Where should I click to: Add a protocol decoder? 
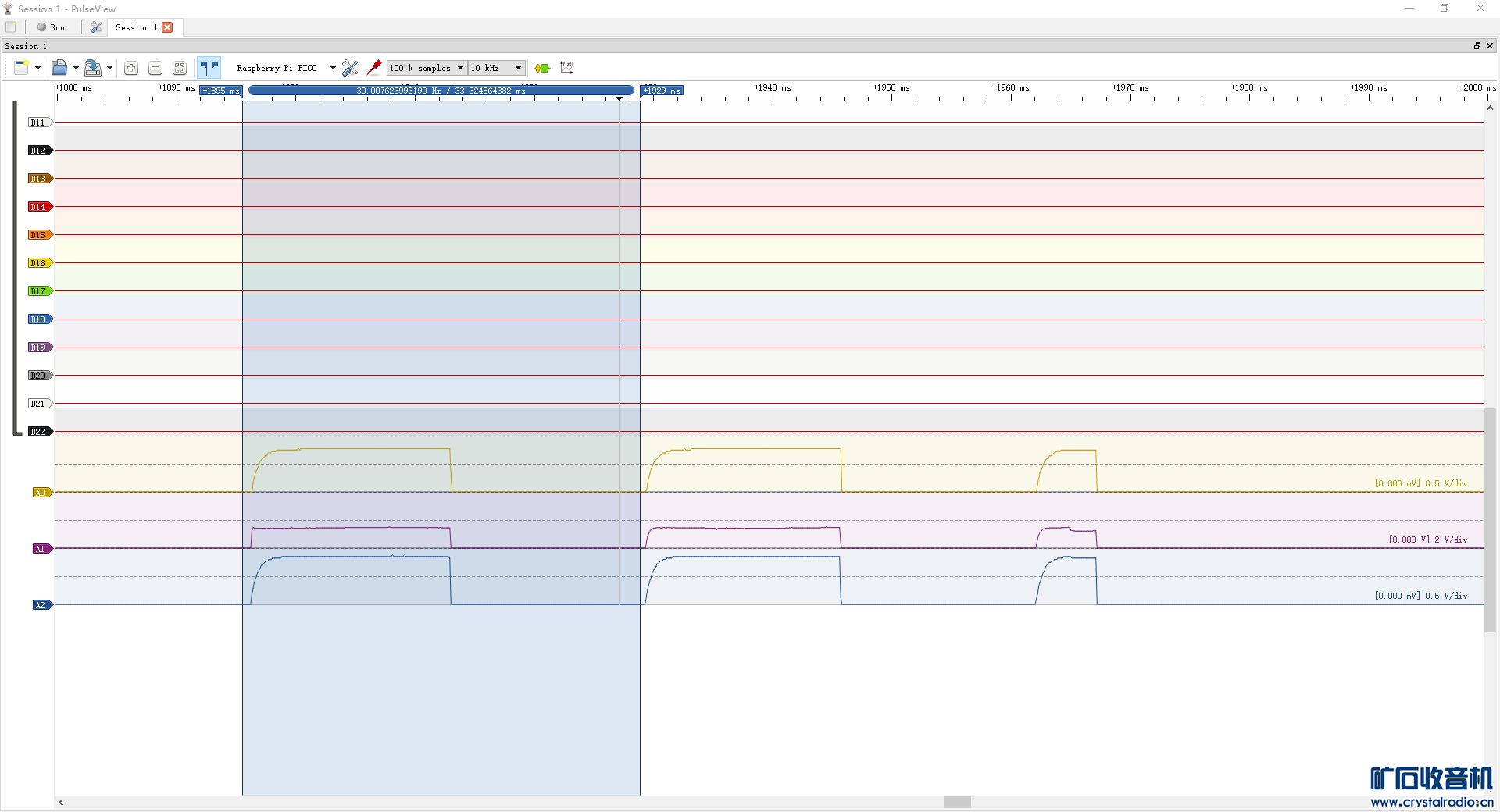(x=542, y=68)
